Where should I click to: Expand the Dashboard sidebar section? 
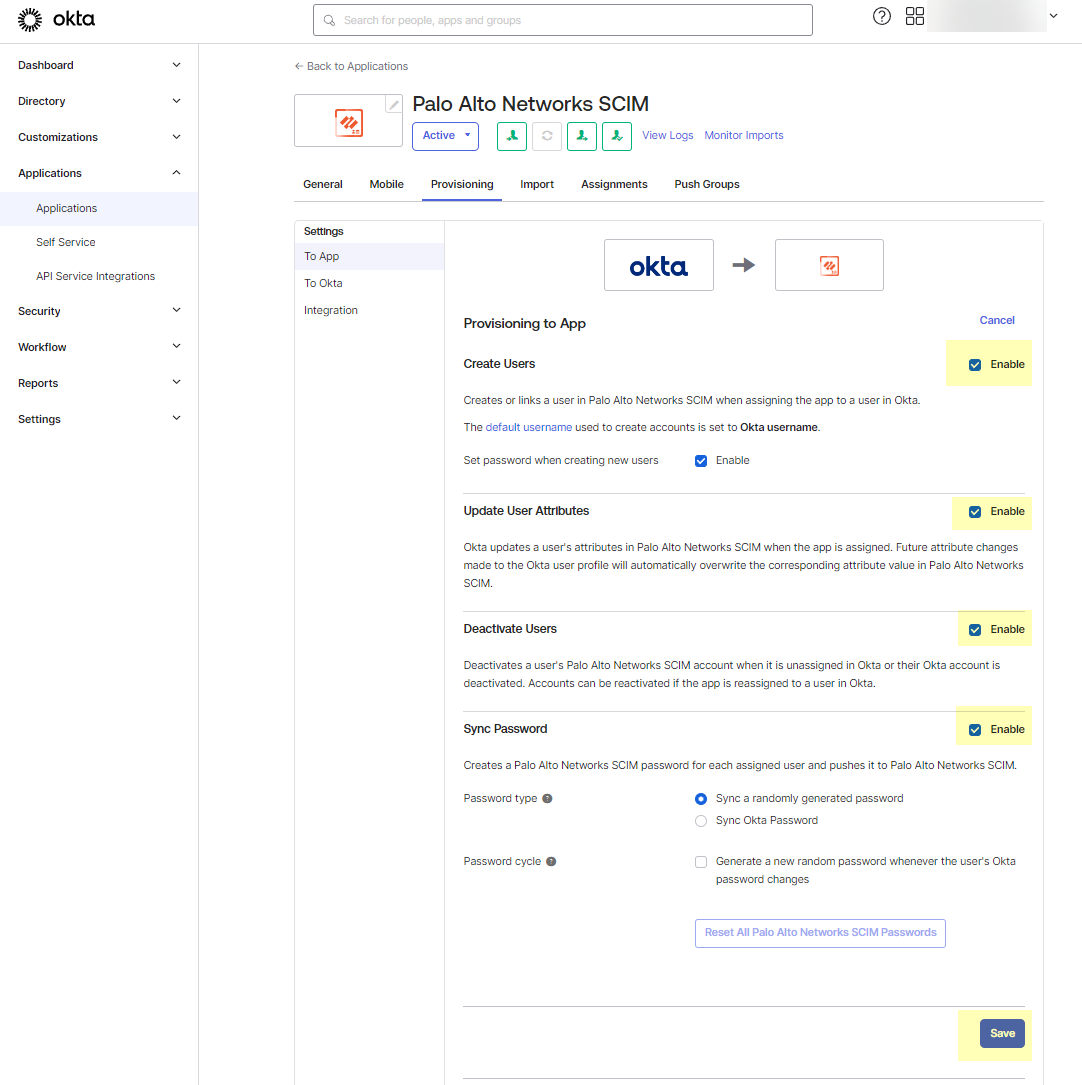click(99, 65)
